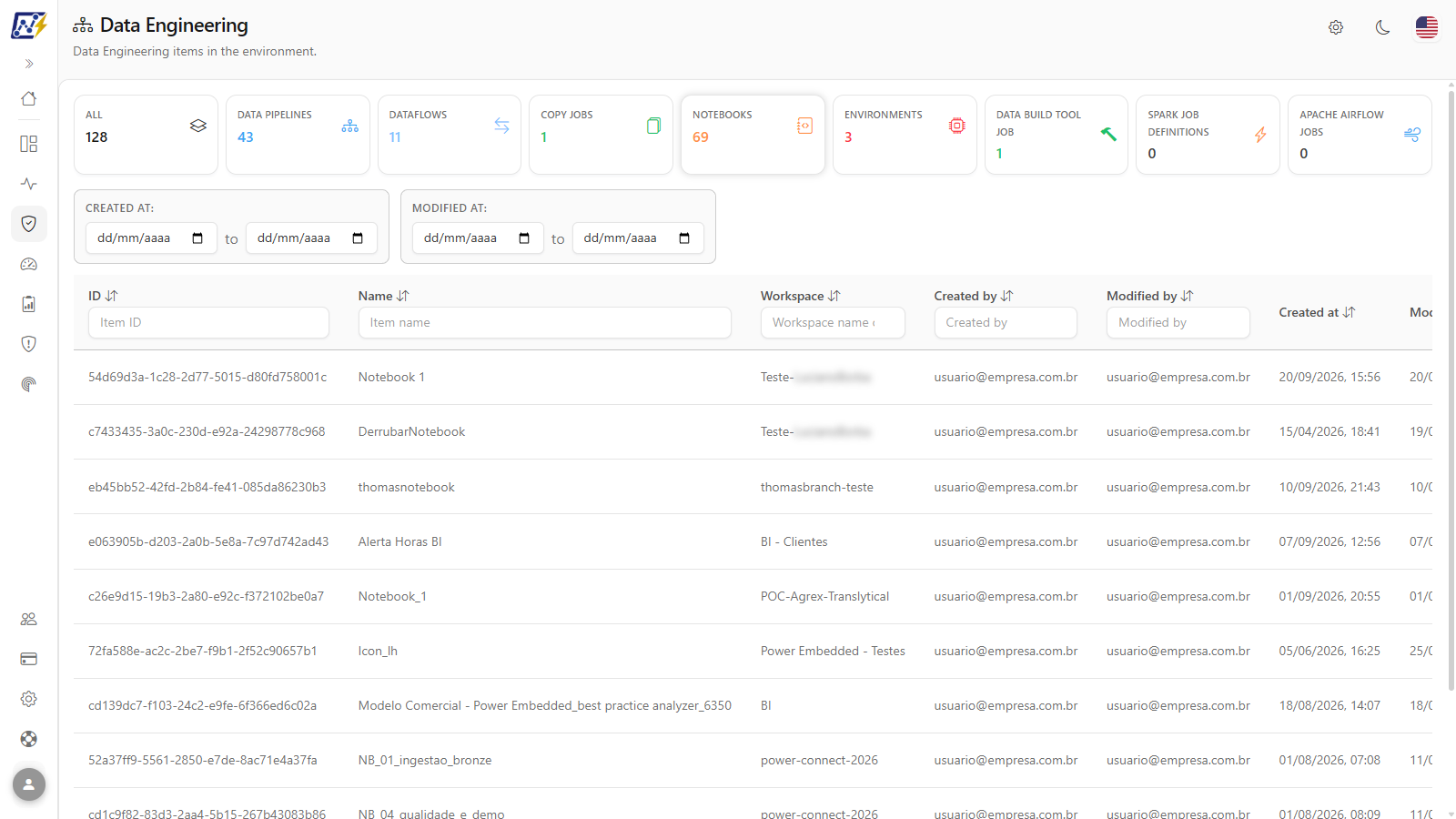Select the Notebooks card
Viewport: 1456px width, 819px height.
pyautogui.click(x=753, y=135)
